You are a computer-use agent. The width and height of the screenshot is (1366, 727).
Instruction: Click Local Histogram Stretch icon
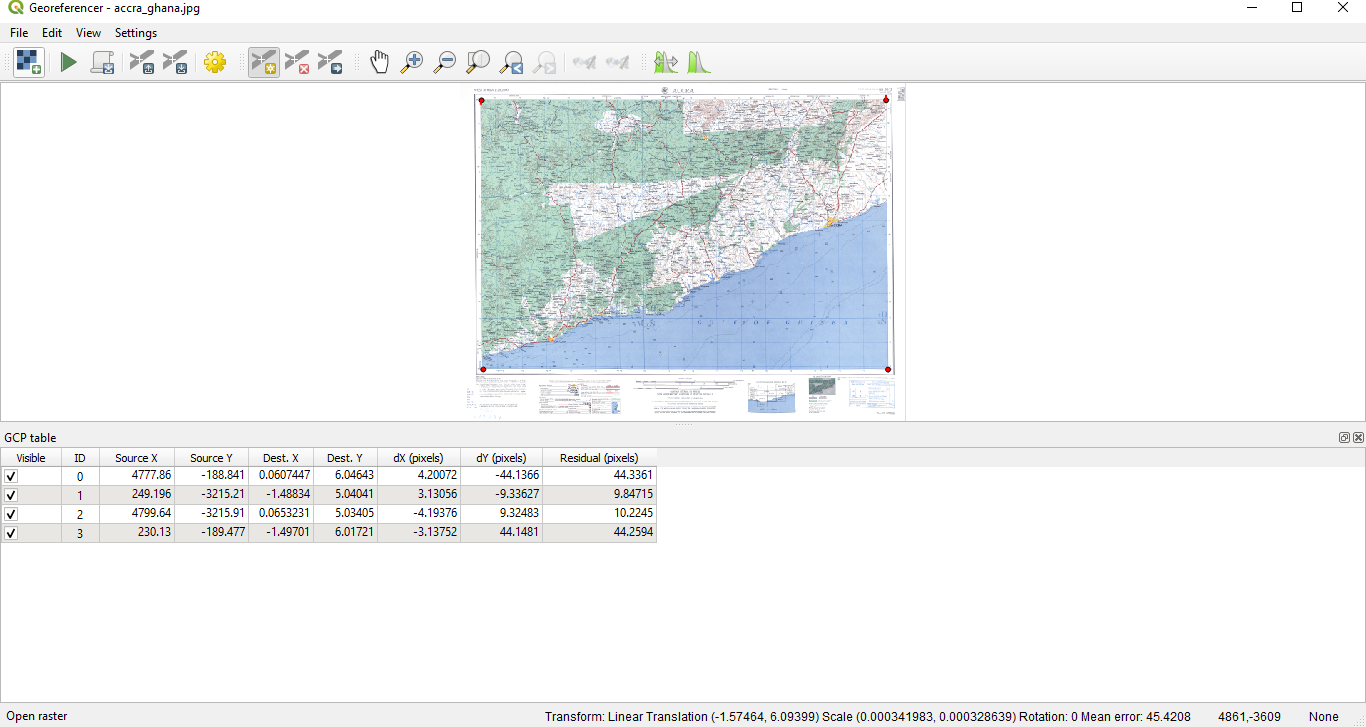[x=698, y=63]
